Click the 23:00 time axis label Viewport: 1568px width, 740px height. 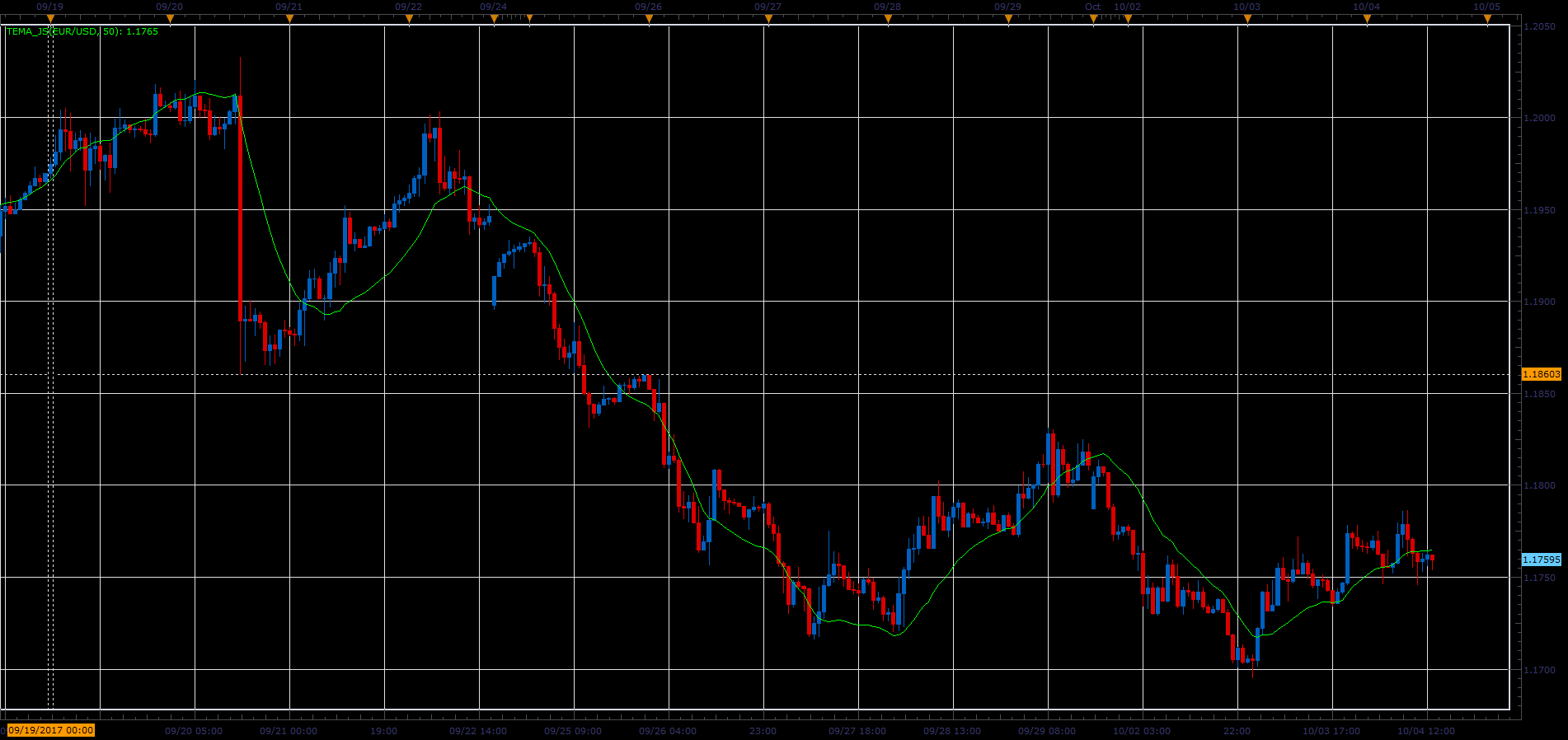[763, 731]
